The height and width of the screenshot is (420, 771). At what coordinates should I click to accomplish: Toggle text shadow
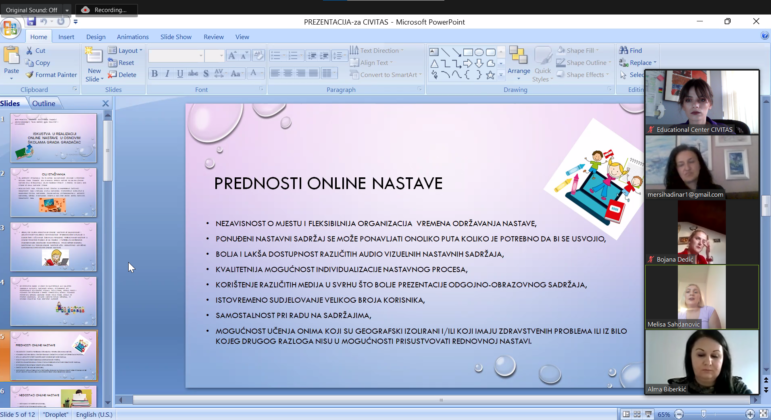[x=206, y=74]
